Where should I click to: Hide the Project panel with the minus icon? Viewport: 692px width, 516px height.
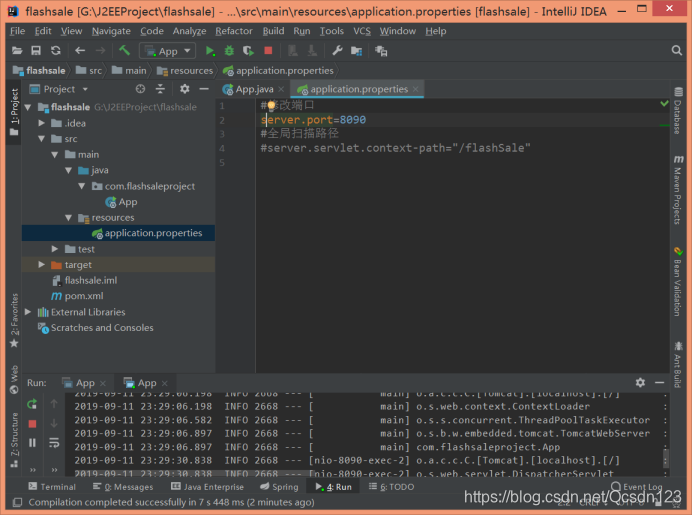(204, 89)
